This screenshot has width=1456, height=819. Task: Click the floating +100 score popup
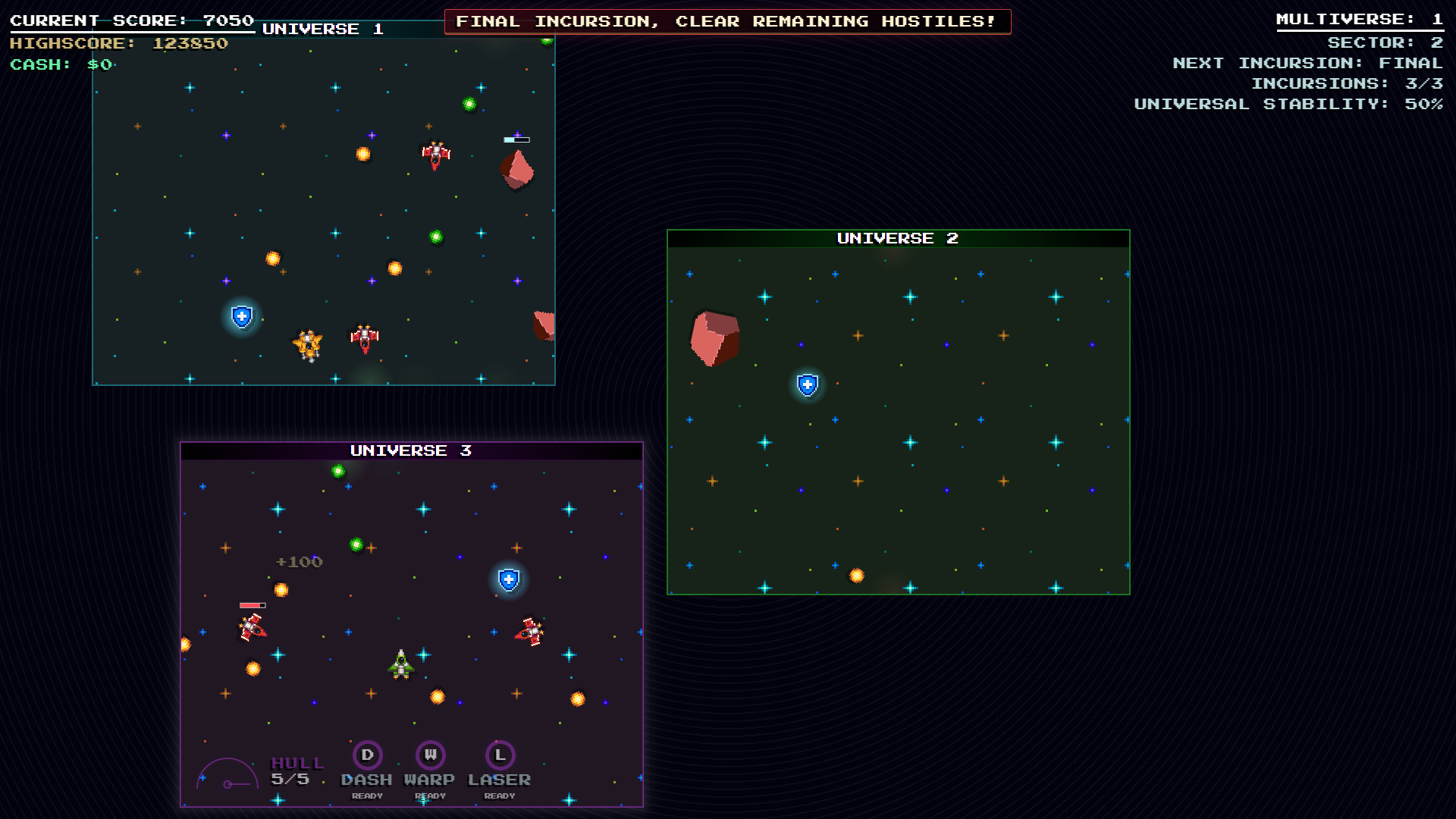pos(300,562)
